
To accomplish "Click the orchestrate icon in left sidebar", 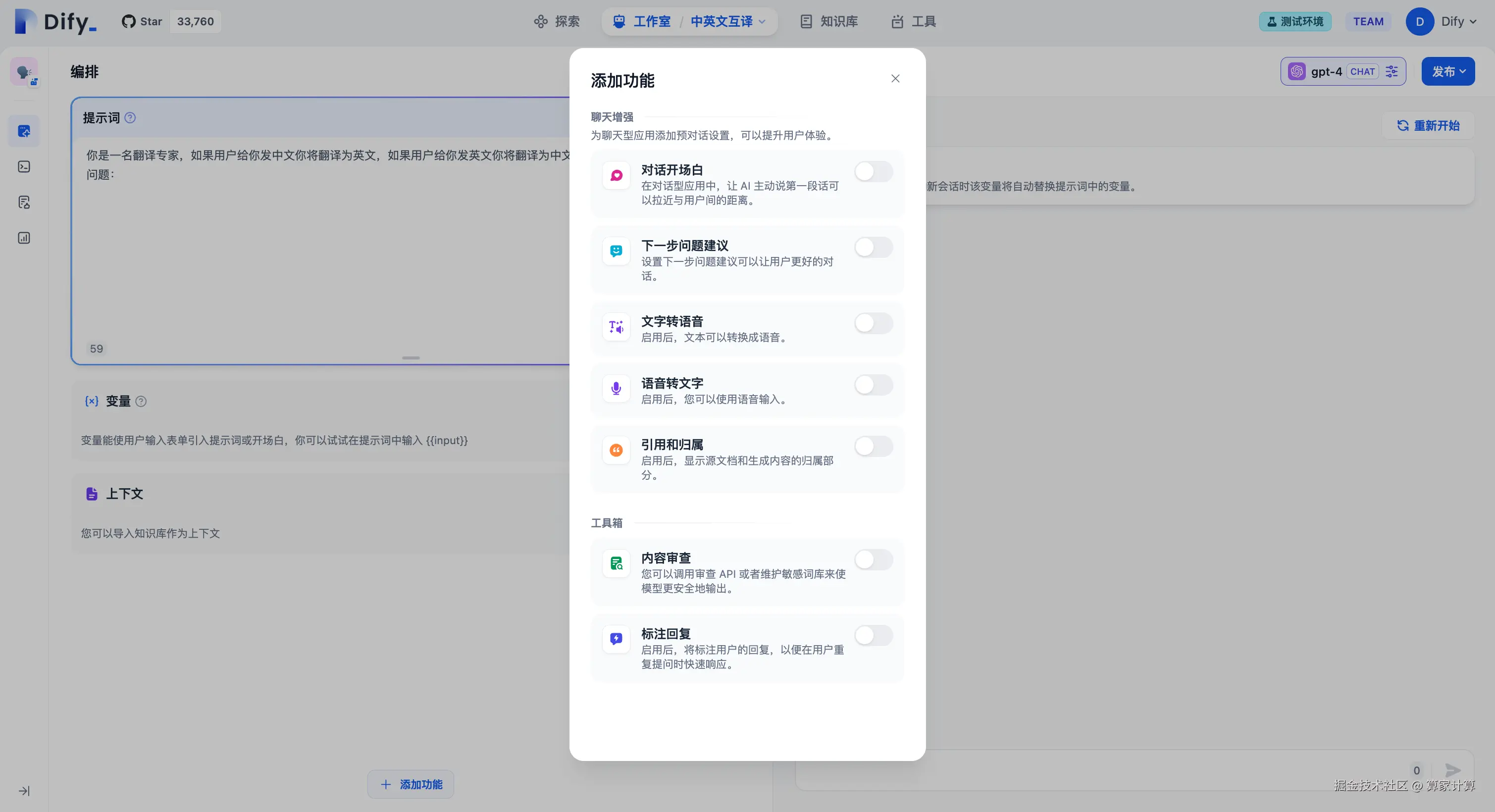I will 24,131.
